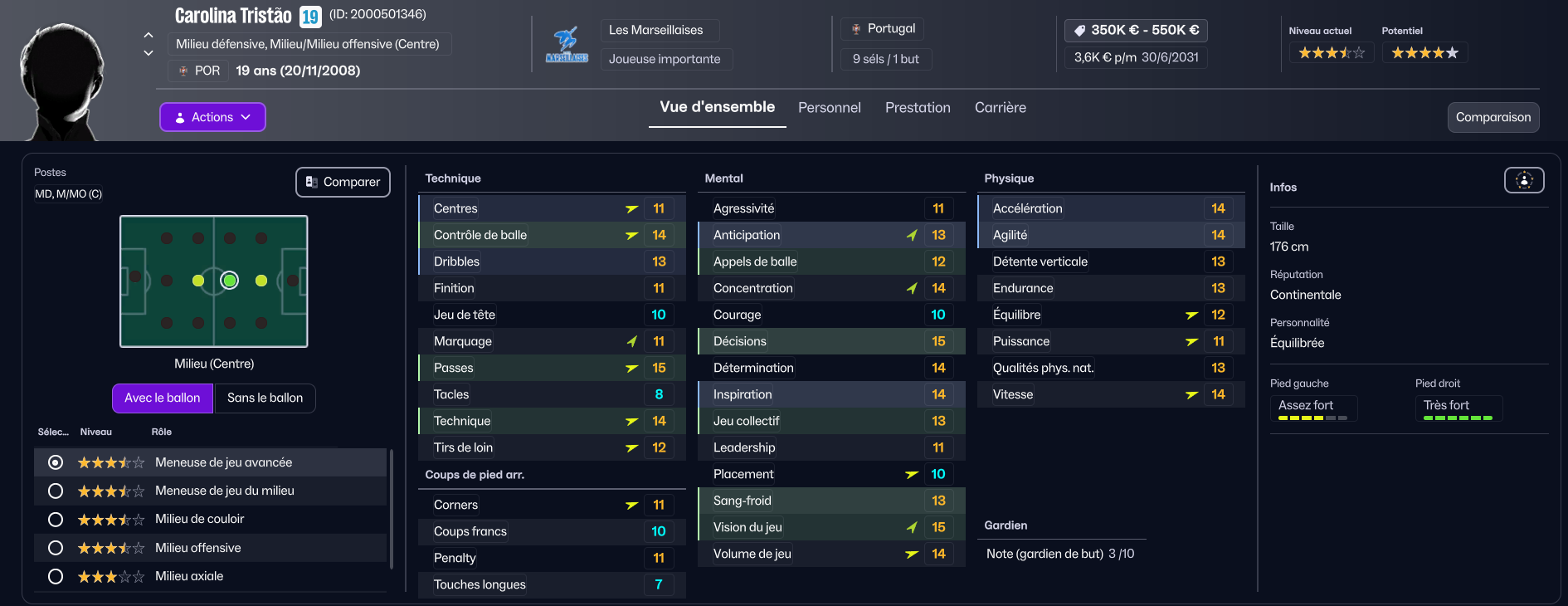Viewport: 1568px width, 606px height.
Task: Switch to the Personnel tab
Action: point(829,108)
